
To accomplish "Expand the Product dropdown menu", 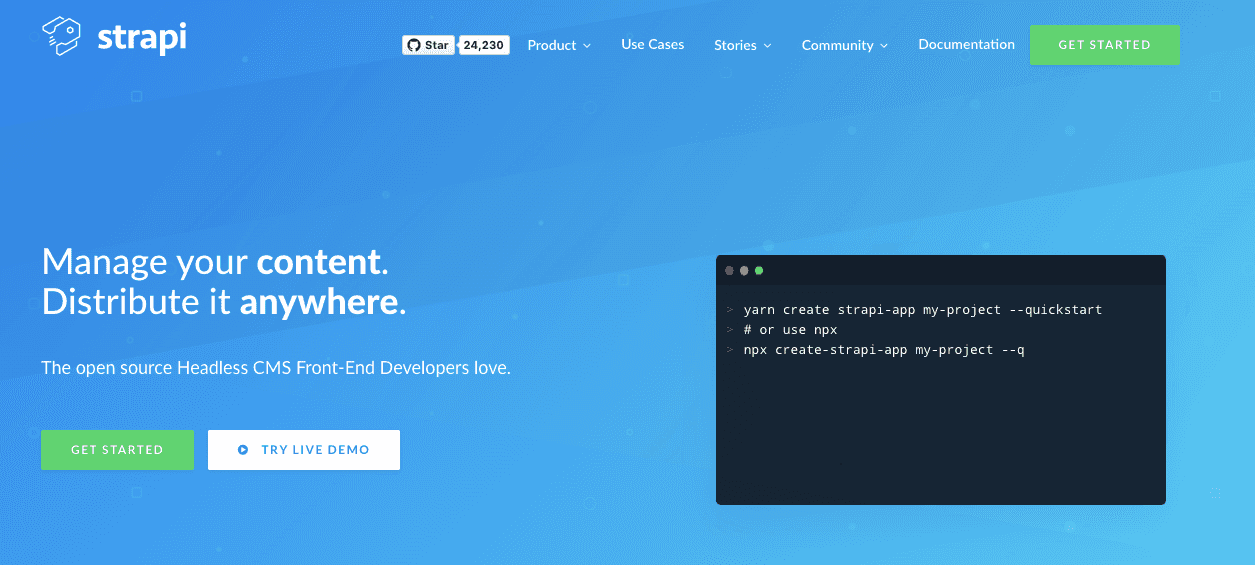I will (x=559, y=45).
